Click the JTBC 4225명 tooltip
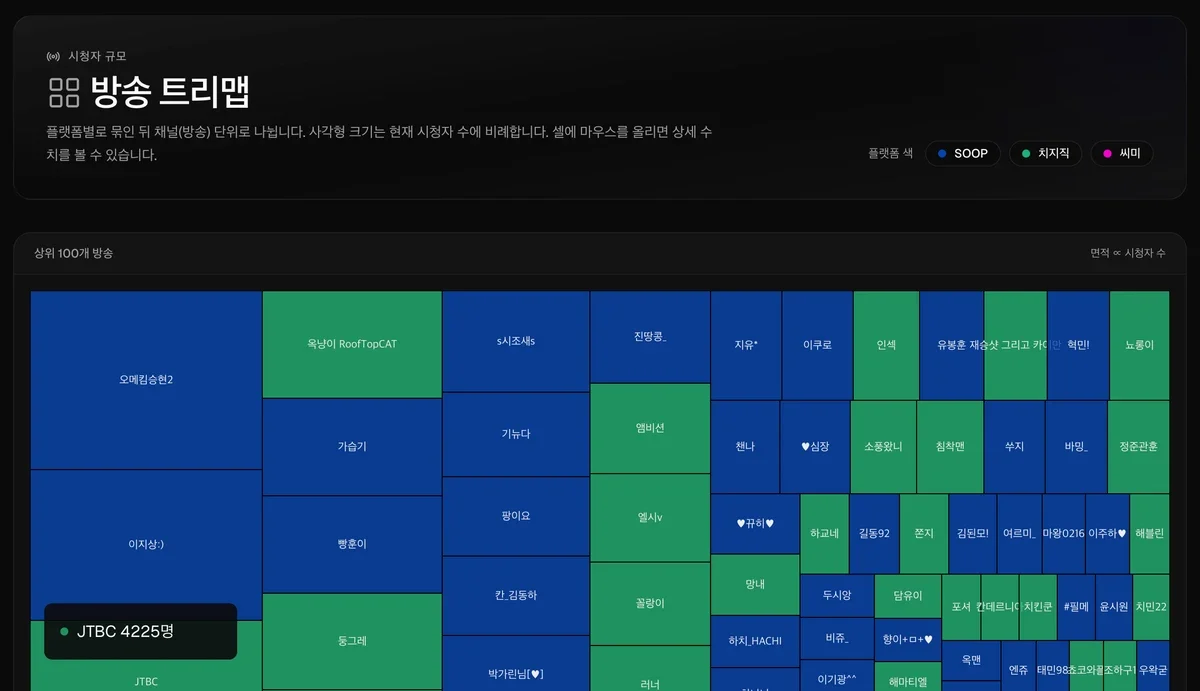The height and width of the screenshot is (691, 1200). click(x=140, y=632)
